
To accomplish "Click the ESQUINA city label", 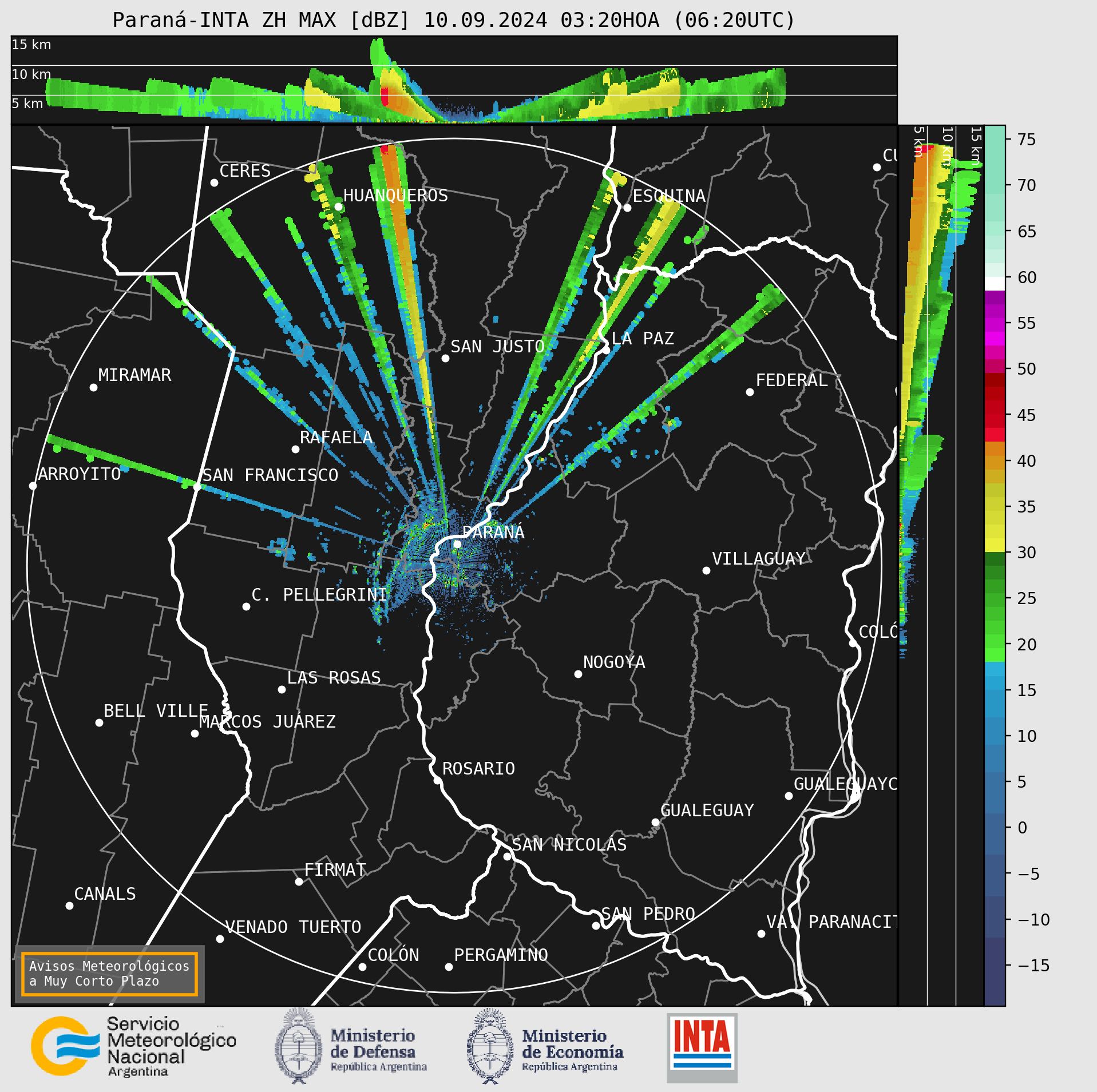I will [x=669, y=196].
